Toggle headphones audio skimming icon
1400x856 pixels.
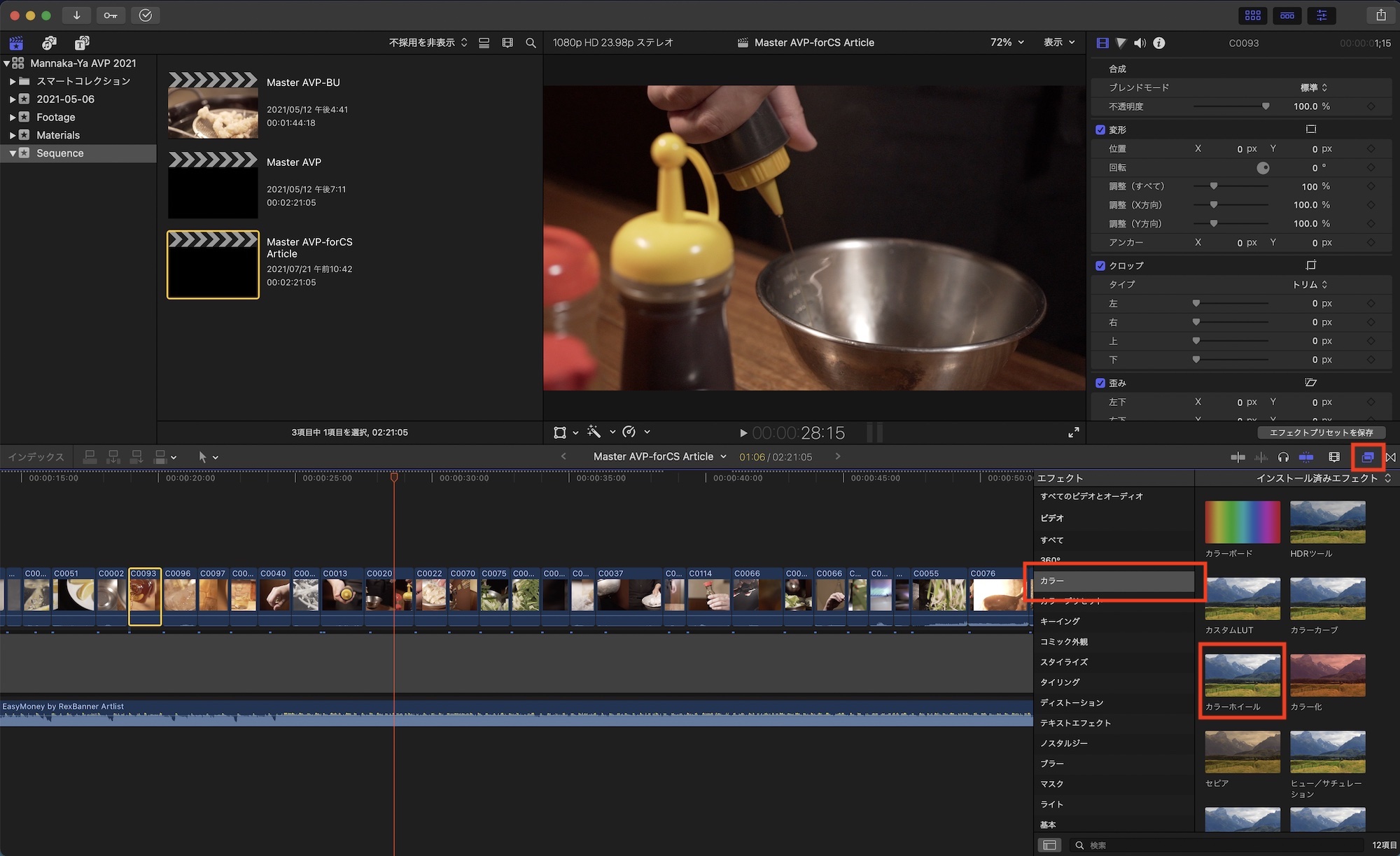pyautogui.click(x=1283, y=457)
